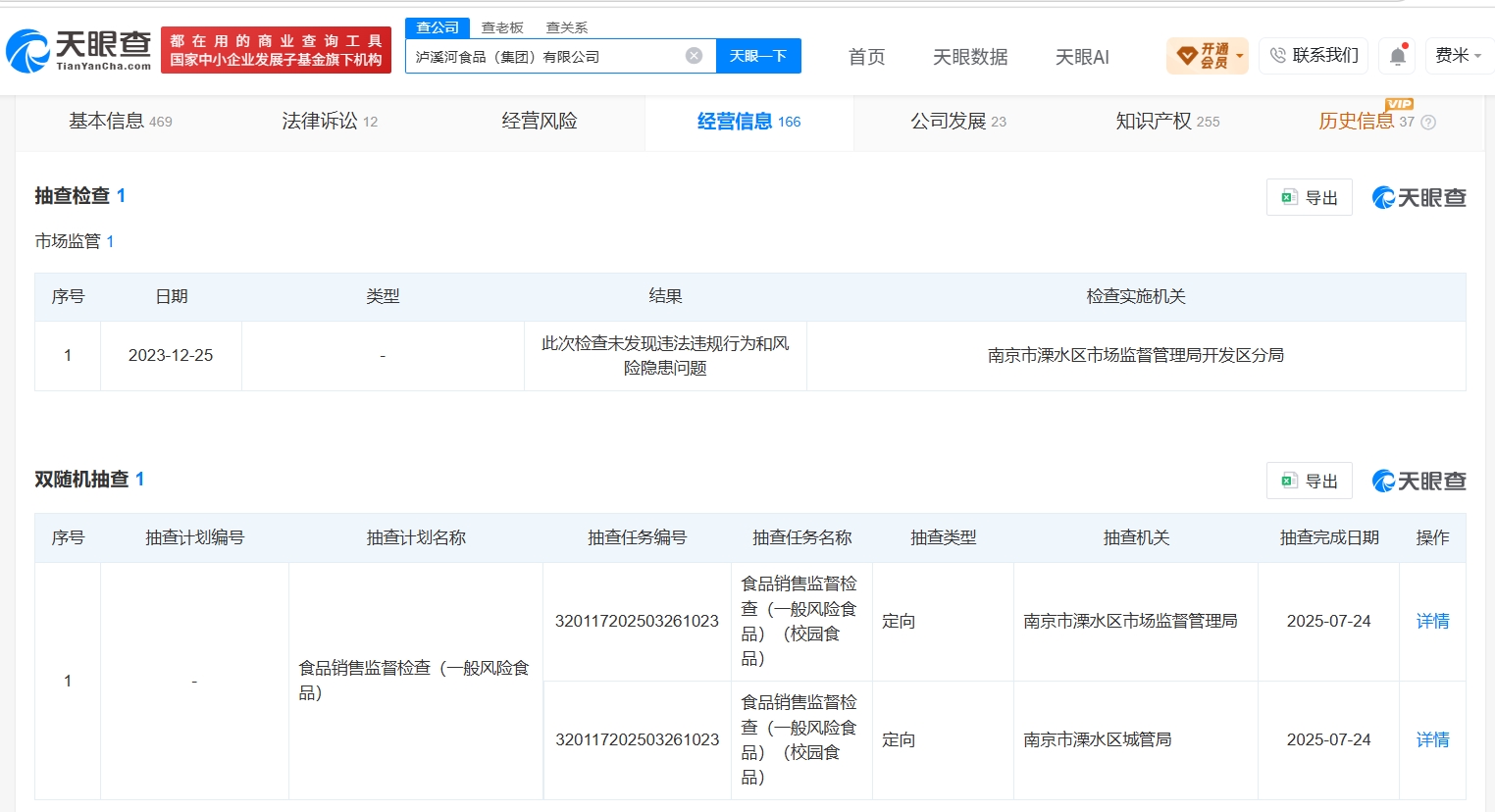This screenshot has width=1495, height=812.
Task: Export the 双随机抽查 table
Action: [1310, 481]
